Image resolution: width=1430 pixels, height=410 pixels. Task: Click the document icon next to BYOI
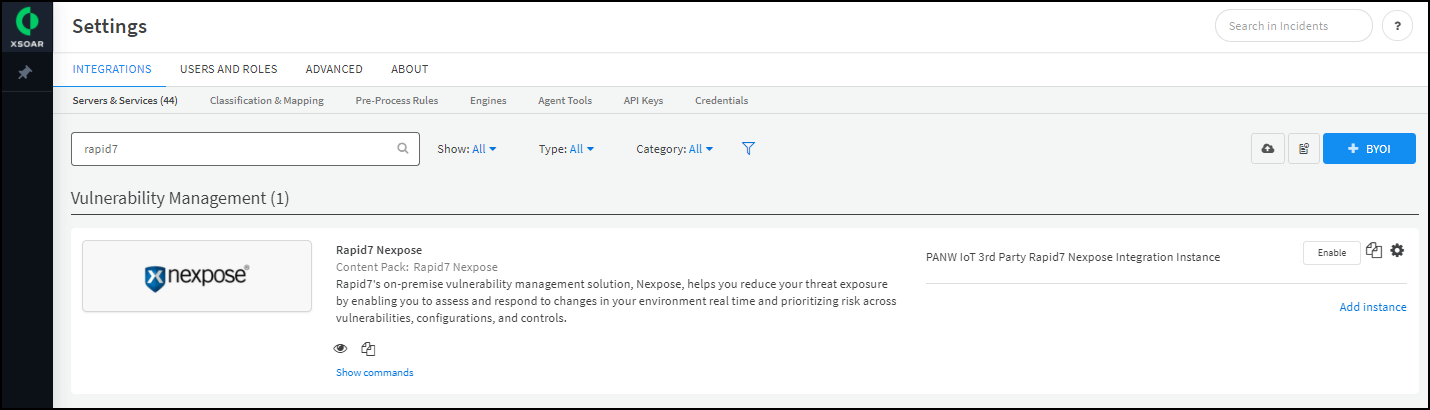click(1303, 148)
